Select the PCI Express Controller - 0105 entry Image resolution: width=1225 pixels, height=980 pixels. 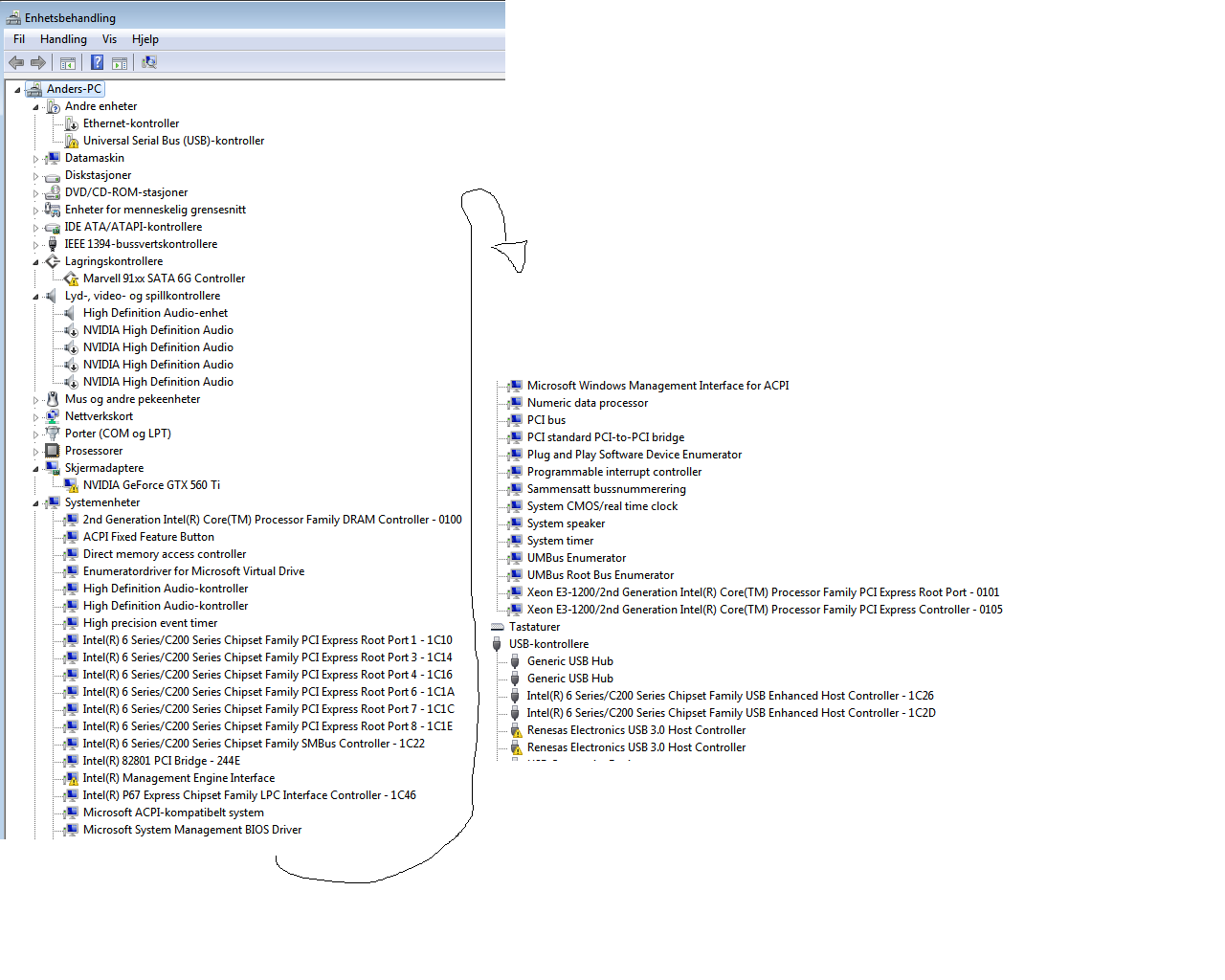point(765,610)
